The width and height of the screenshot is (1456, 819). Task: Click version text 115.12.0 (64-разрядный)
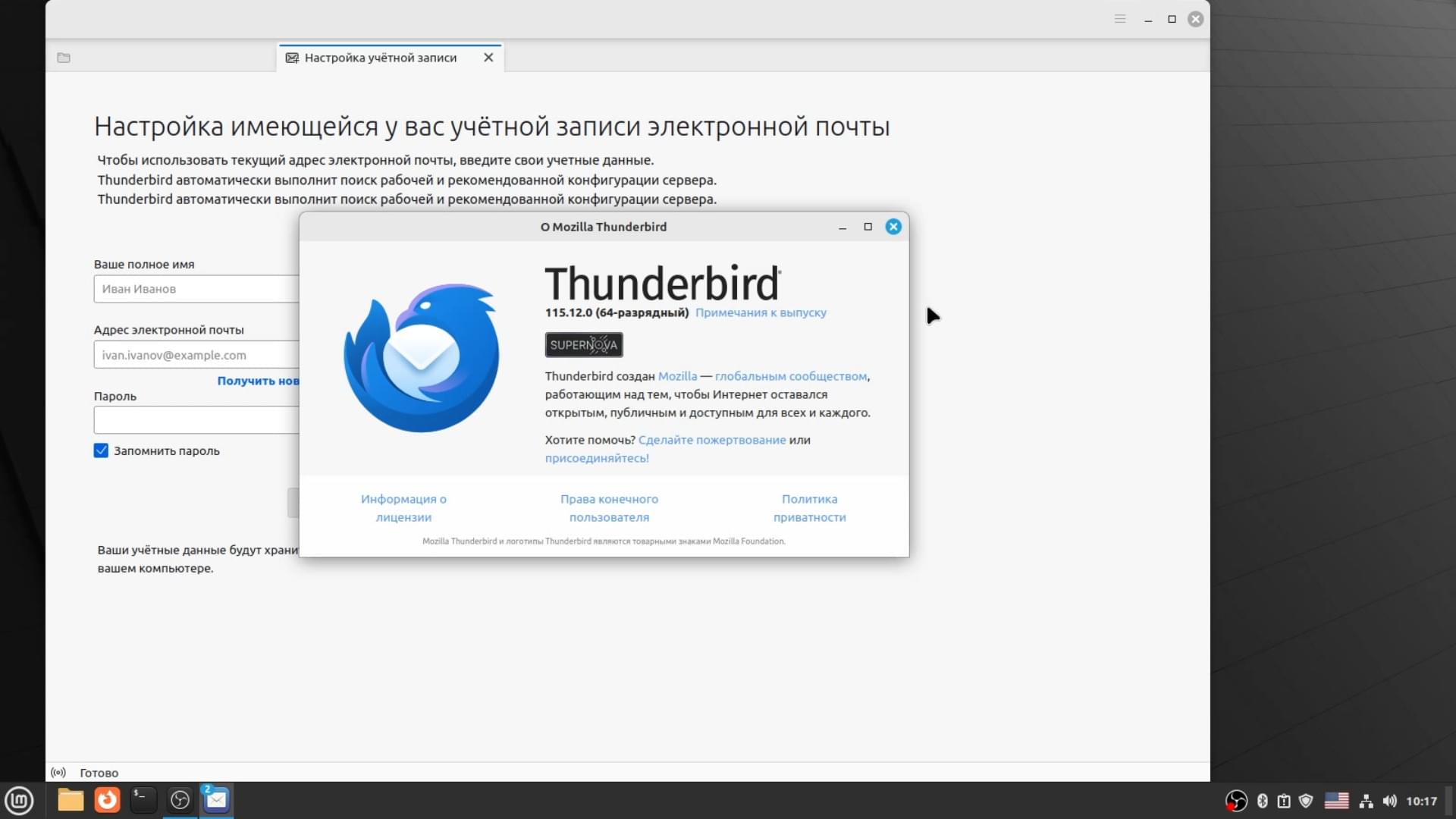[617, 312]
